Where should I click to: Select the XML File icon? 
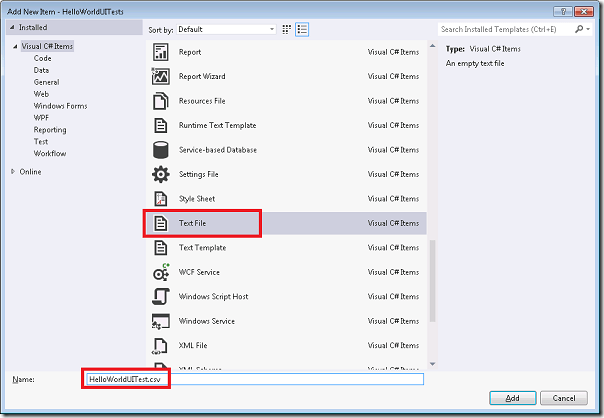(x=160, y=346)
